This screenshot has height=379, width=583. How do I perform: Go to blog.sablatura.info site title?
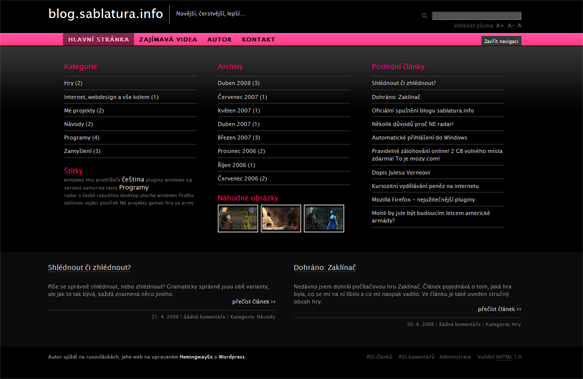tap(106, 14)
